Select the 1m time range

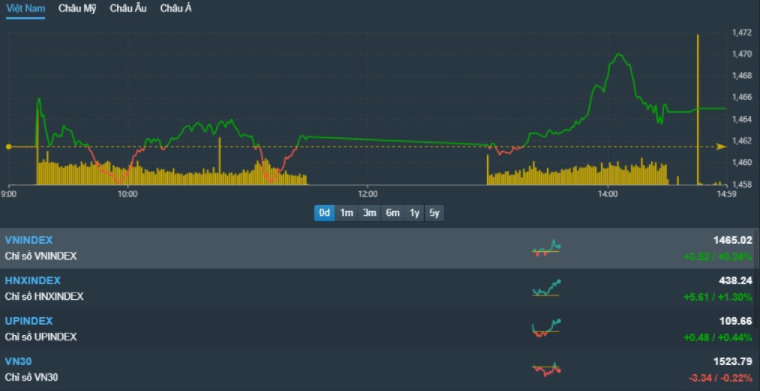click(346, 213)
